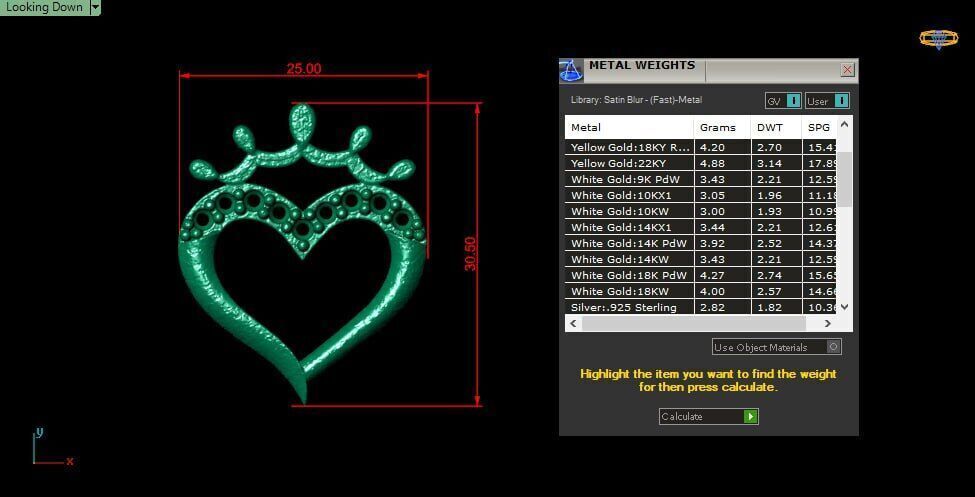Select the Silver:.925 Sterling row
975x497 pixels.
click(701, 307)
